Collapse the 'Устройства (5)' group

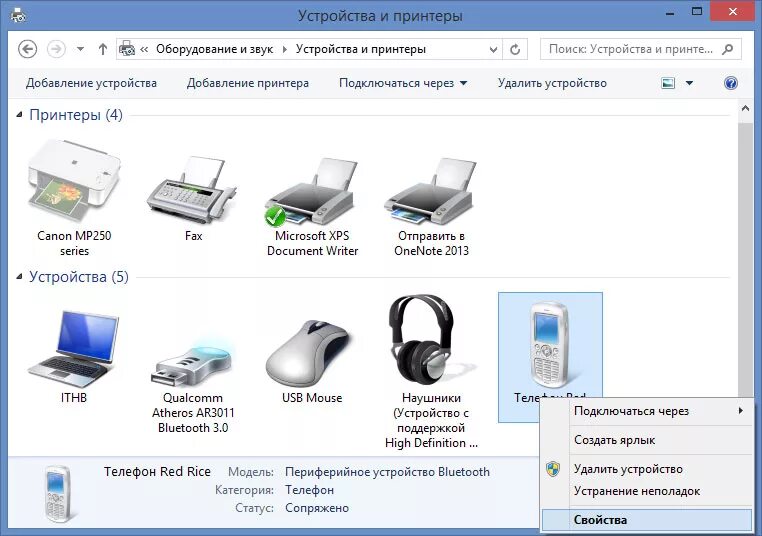19,277
